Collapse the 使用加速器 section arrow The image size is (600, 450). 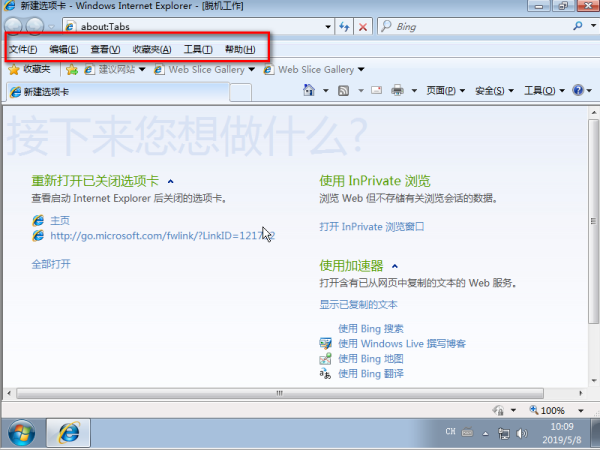[395, 266]
